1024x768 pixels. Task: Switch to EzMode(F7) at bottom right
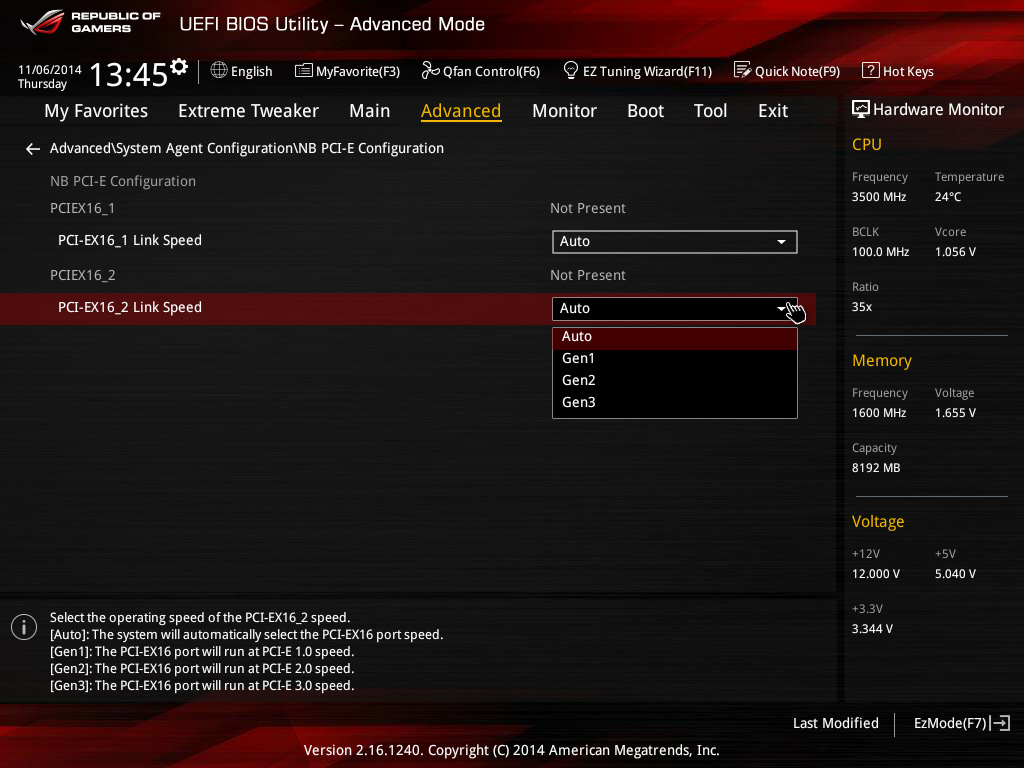[961, 723]
